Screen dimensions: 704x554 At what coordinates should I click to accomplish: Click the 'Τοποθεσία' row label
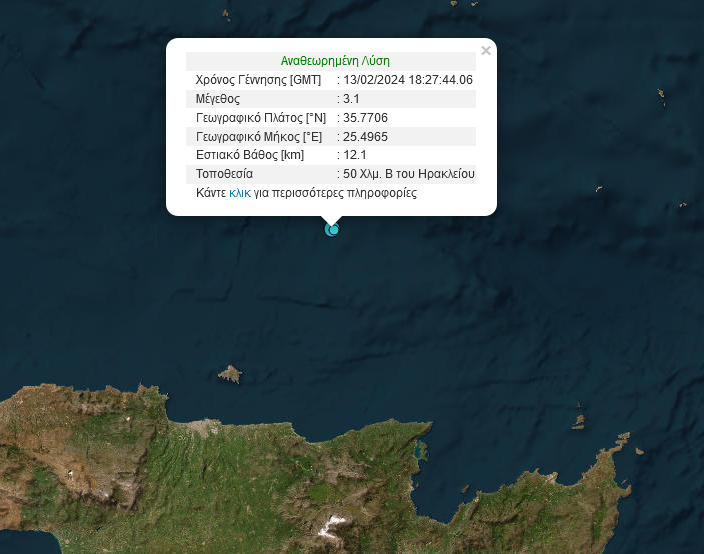pyautogui.click(x=225, y=174)
